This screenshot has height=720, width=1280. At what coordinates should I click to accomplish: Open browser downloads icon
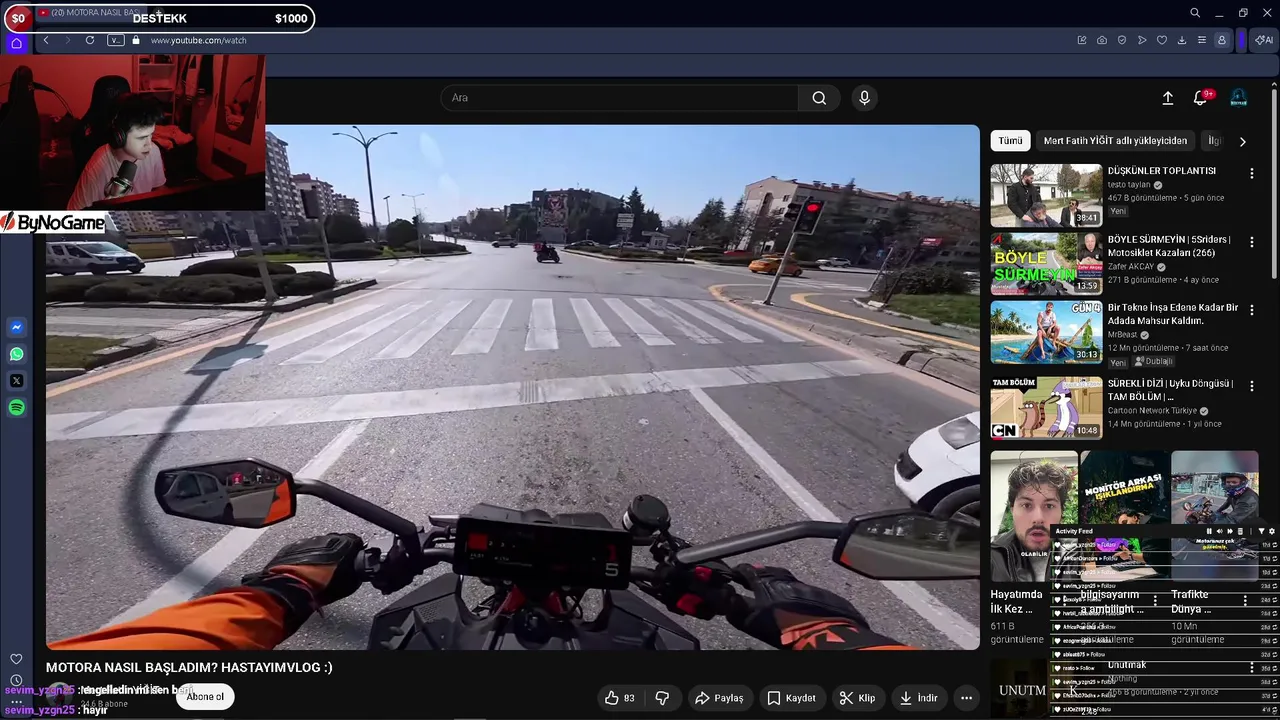point(1182,40)
